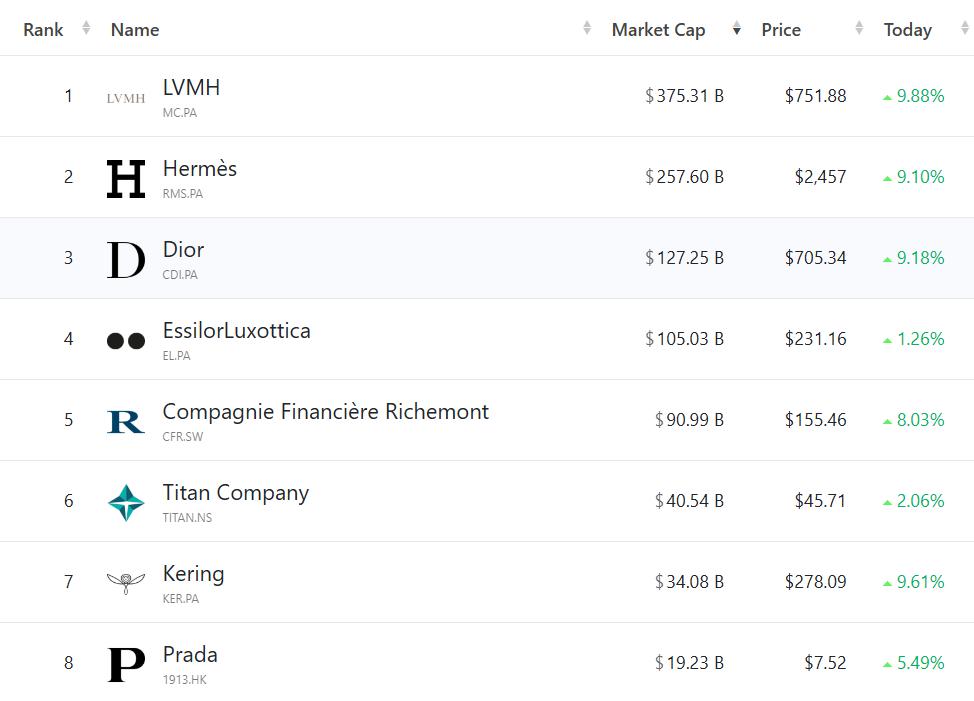Sort table by Rank arrows

tap(86, 28)
